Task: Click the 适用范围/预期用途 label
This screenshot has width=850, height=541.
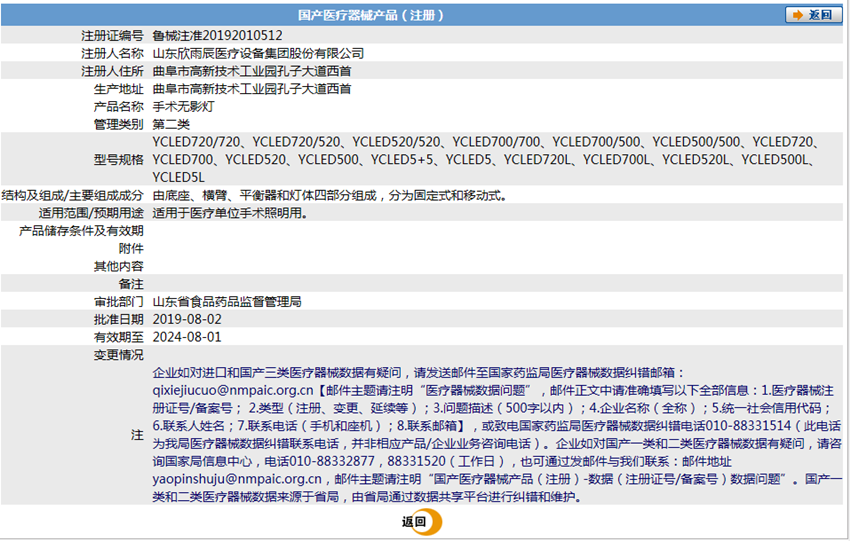Action: tap(91, 214)
